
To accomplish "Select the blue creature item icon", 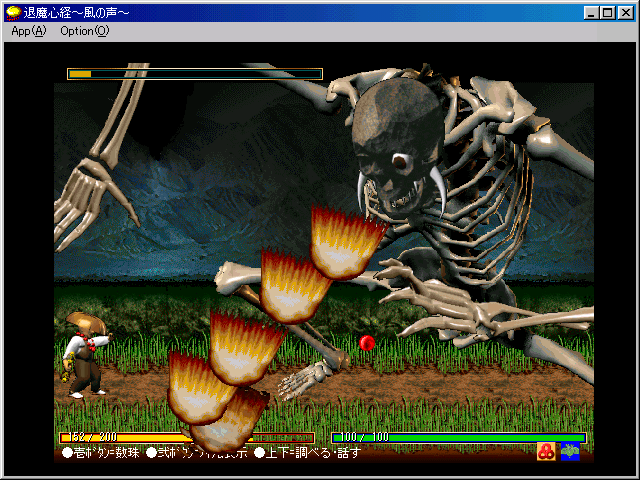I will point(570,451).
